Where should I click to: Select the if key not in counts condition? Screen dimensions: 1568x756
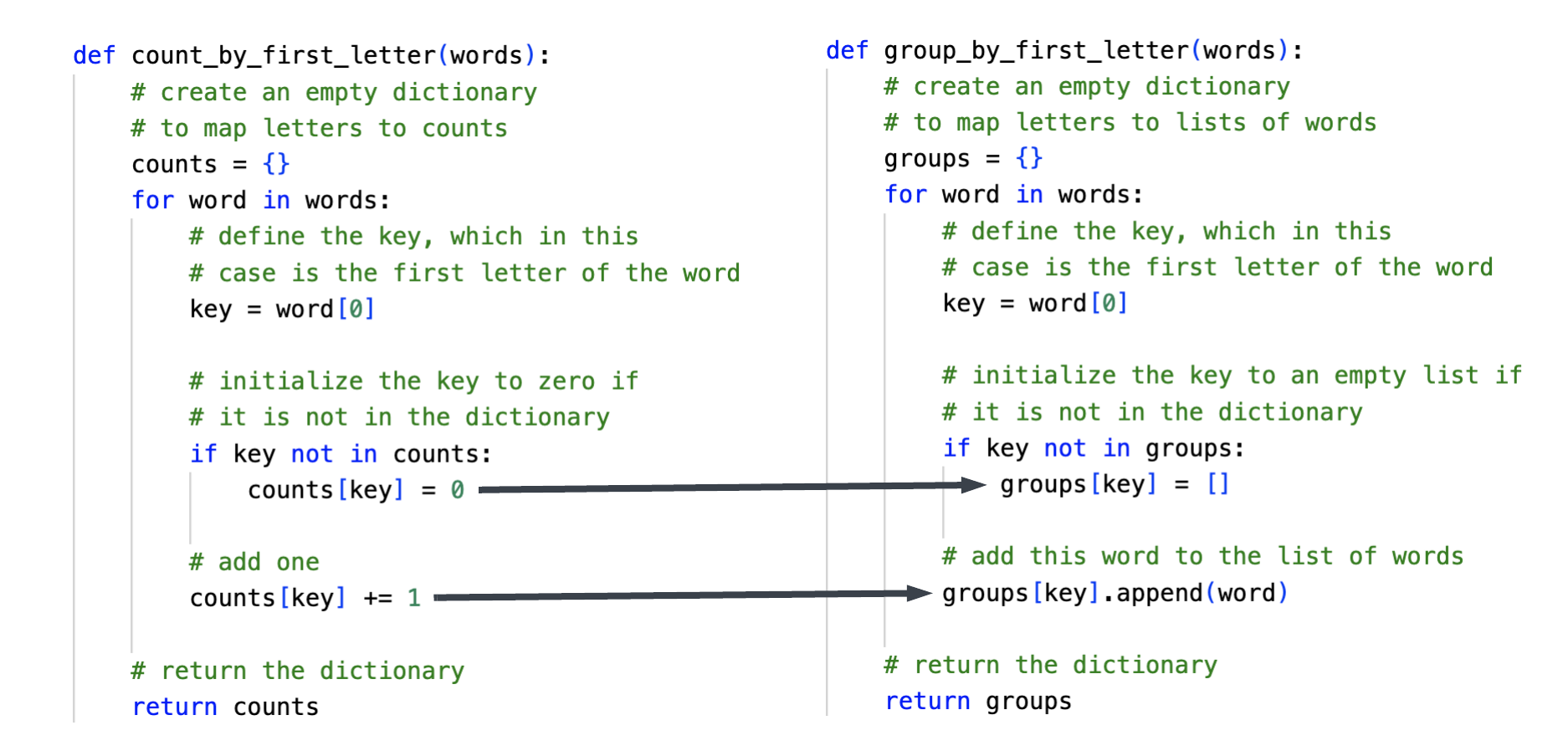point(341,453)
